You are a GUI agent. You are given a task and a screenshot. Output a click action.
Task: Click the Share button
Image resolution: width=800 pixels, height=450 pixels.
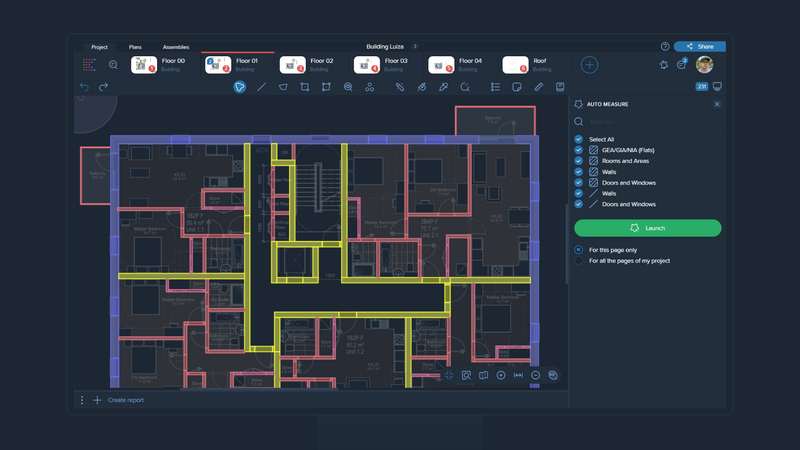pyautogui.click(x=699, y=46)
